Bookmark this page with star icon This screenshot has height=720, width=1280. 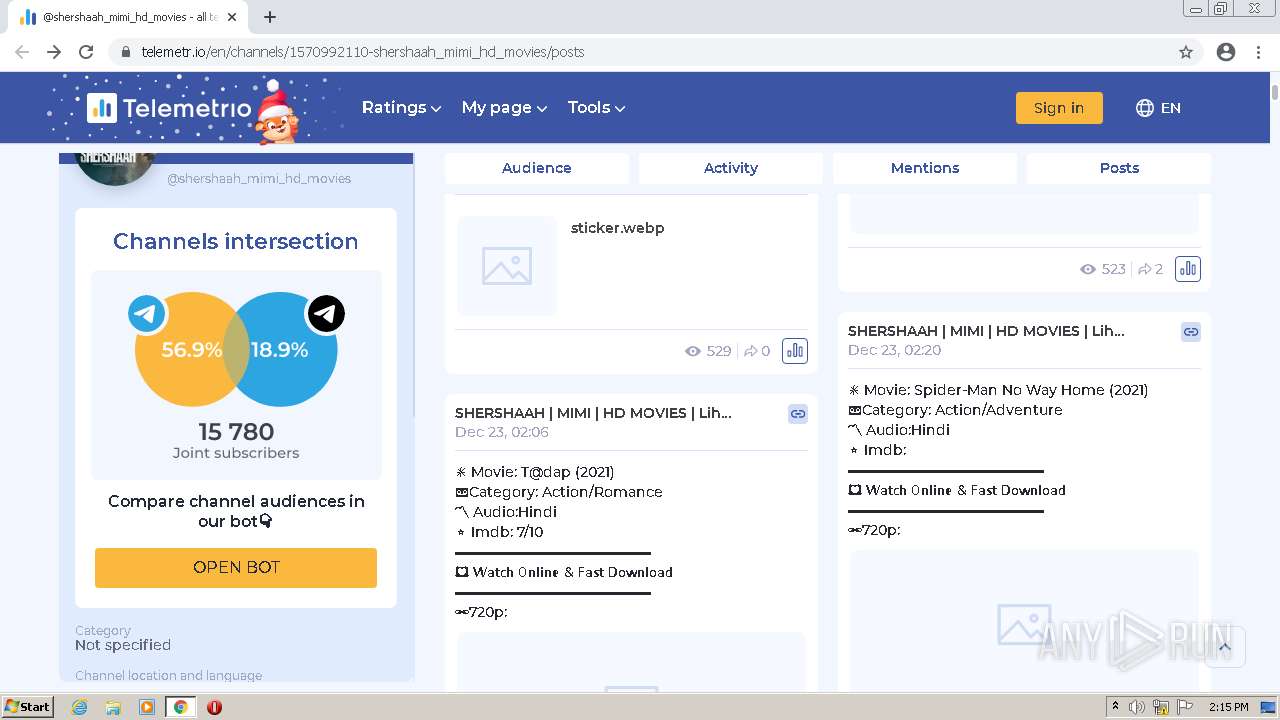coord(1186,52)
